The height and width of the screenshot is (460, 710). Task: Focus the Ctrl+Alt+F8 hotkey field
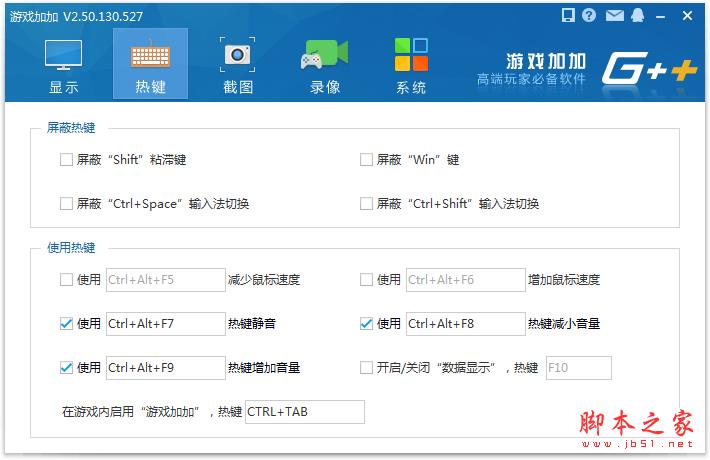tap(465, 324)
